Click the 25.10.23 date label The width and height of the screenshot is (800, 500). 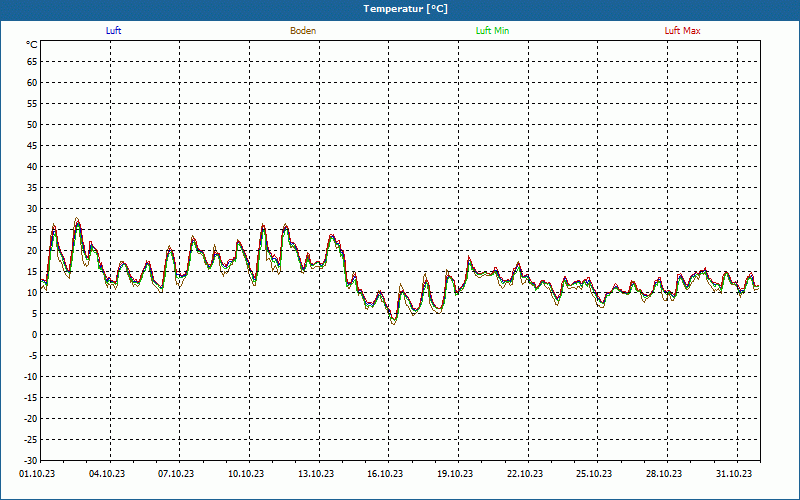coord(594,474)
